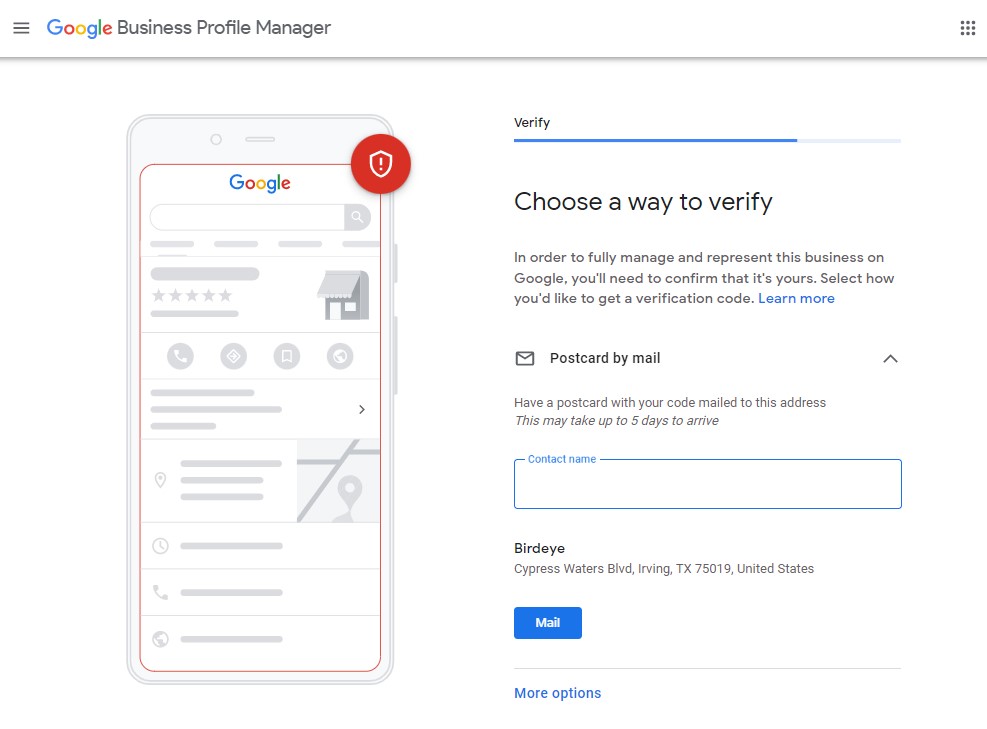Image resolution: width=987 pixels, height=729 pixels.
Task: Click the save bookmark icon in mockup
Action: [286, 356]
